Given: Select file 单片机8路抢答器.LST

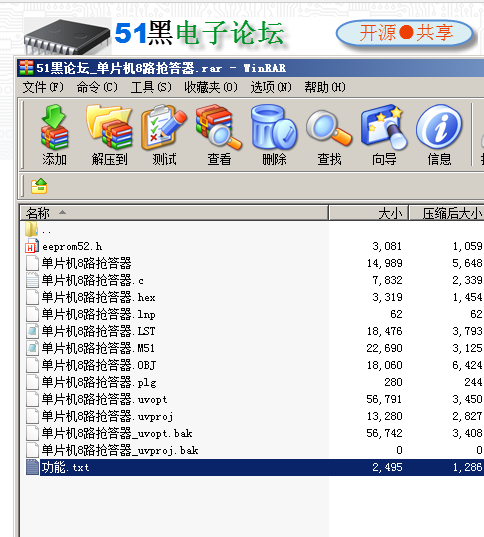Looking at the screenshot, I should click(98, 331).
